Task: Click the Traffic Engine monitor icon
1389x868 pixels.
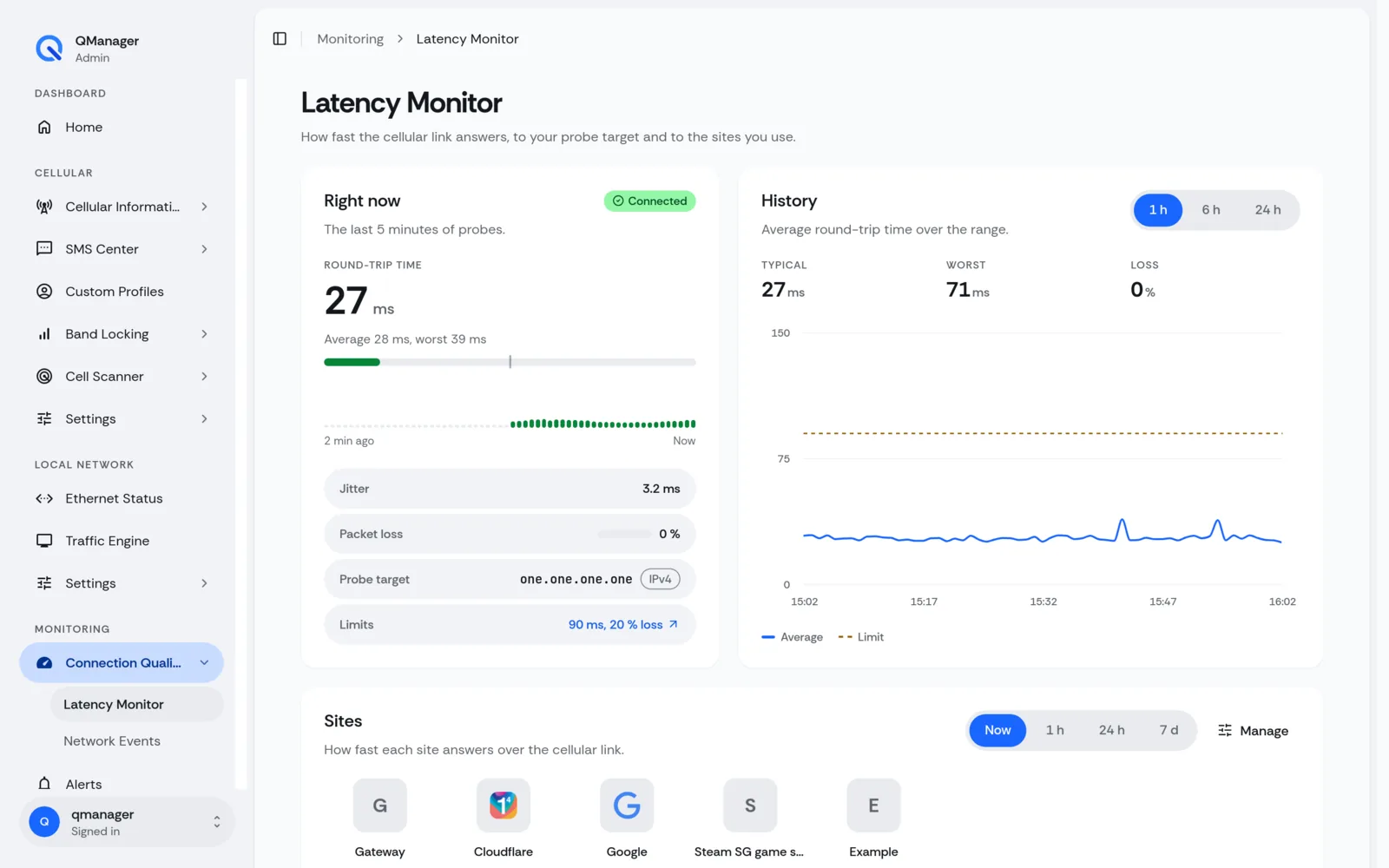Action: click(x=44, y=541)
